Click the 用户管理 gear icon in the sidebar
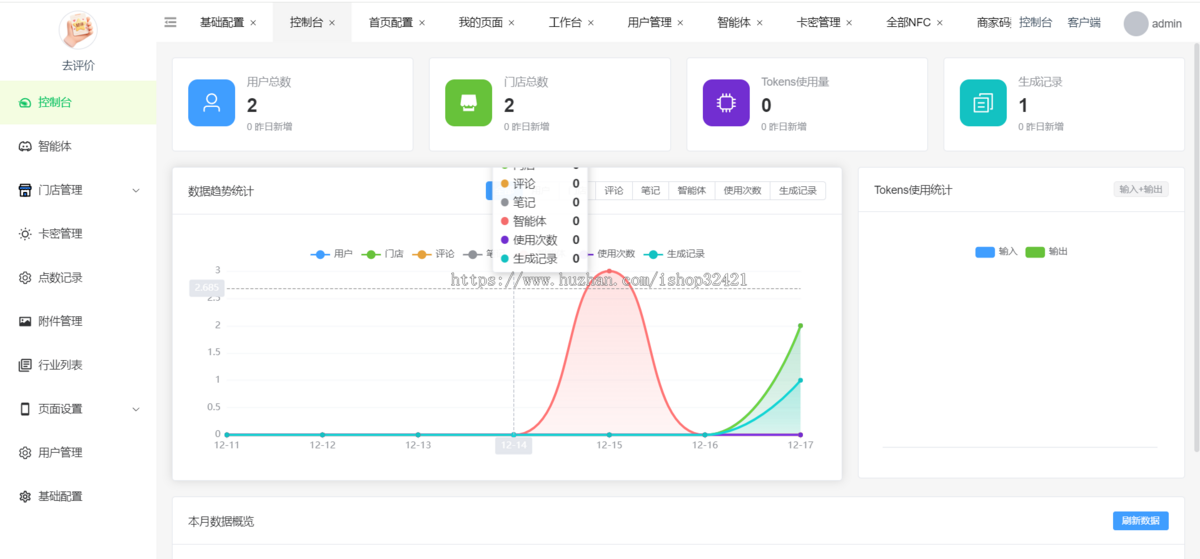 25,453
